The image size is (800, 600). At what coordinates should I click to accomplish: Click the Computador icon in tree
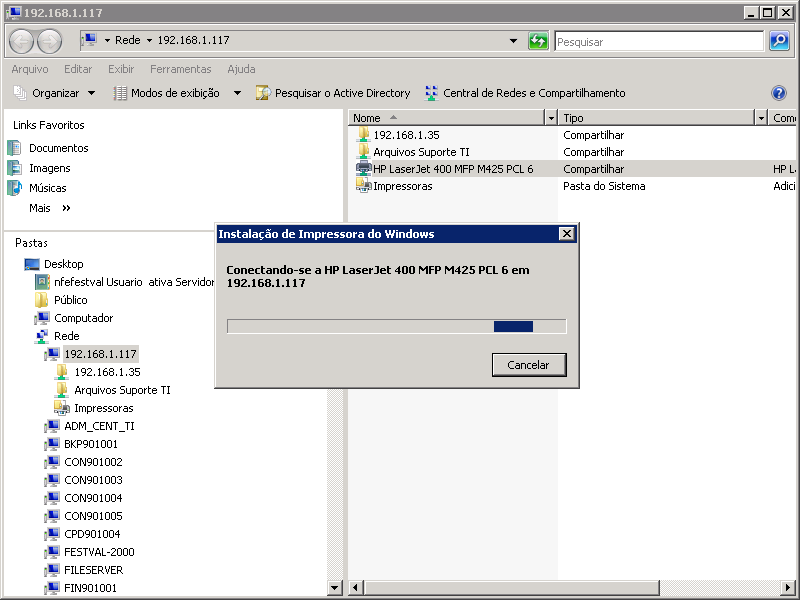click(x=42, y=318)
